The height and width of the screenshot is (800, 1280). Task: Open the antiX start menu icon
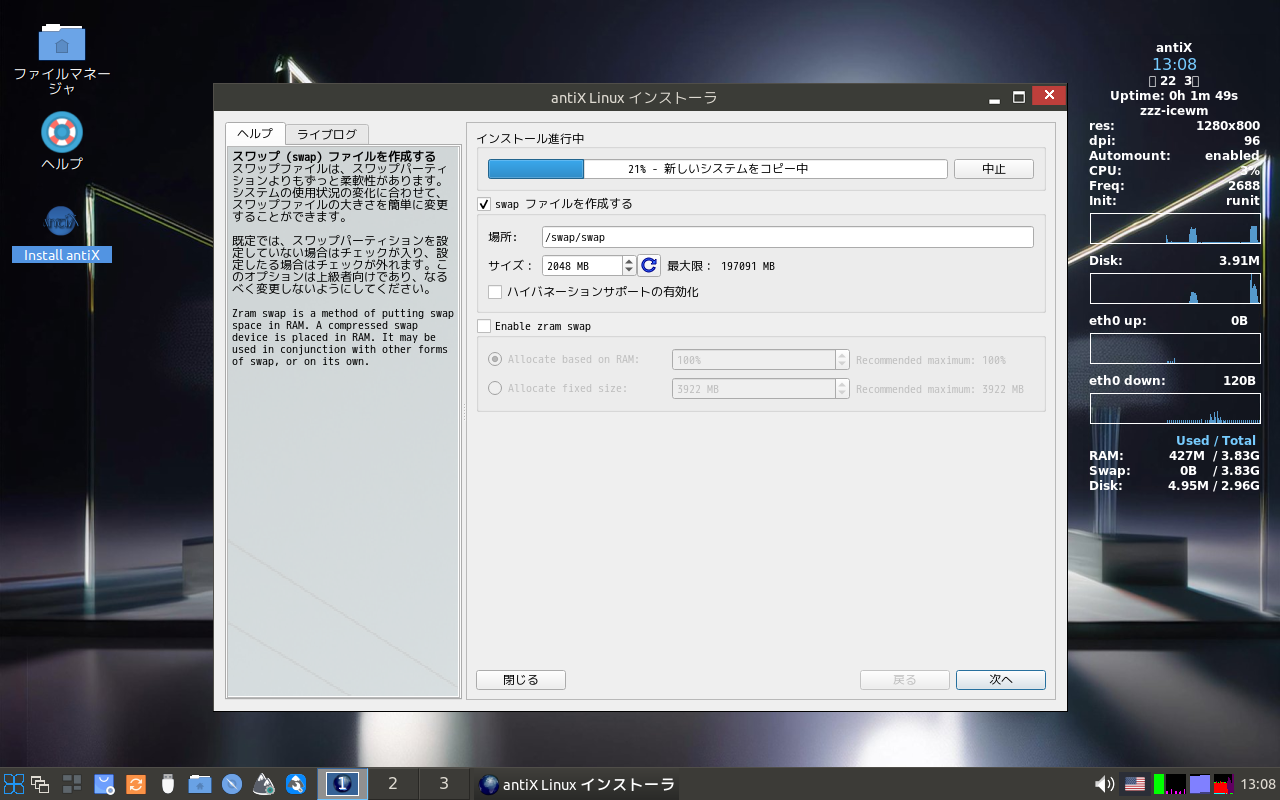click(14, 784)
